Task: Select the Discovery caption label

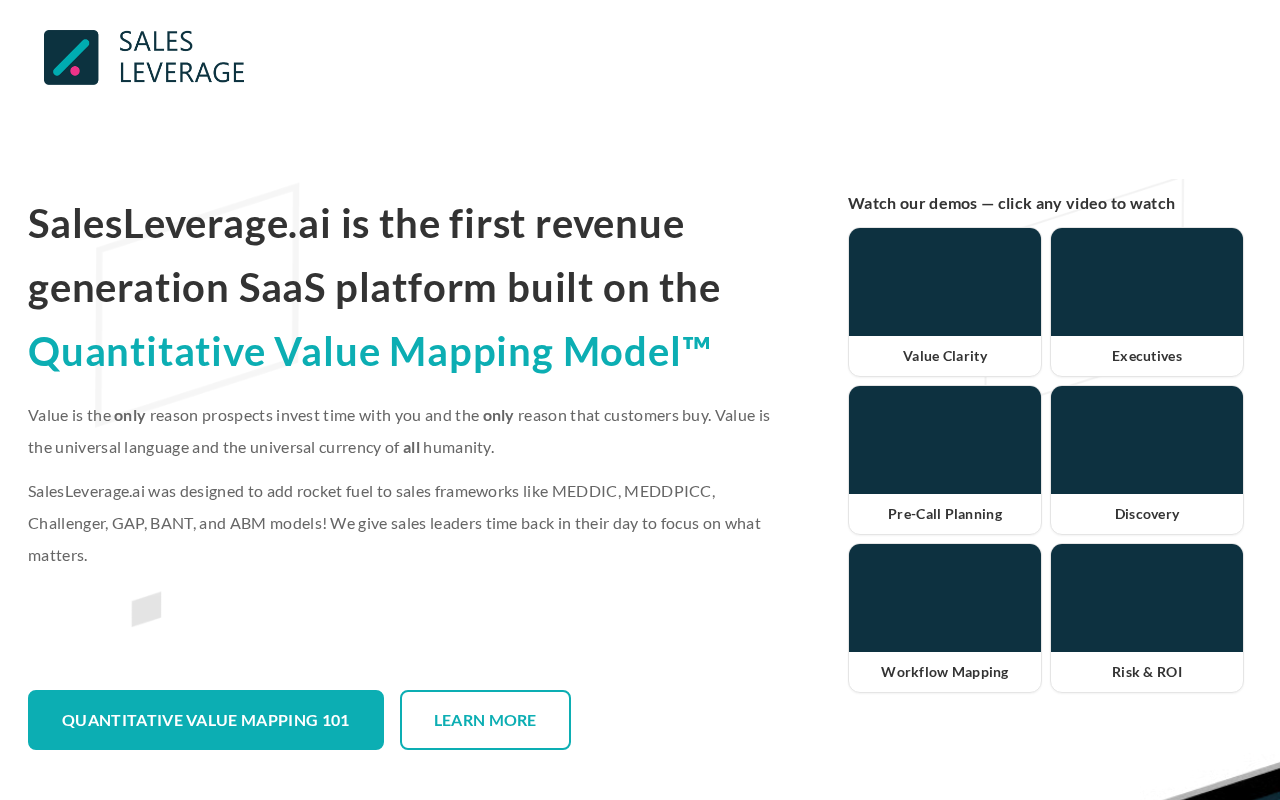Action: pos(1147,514)
